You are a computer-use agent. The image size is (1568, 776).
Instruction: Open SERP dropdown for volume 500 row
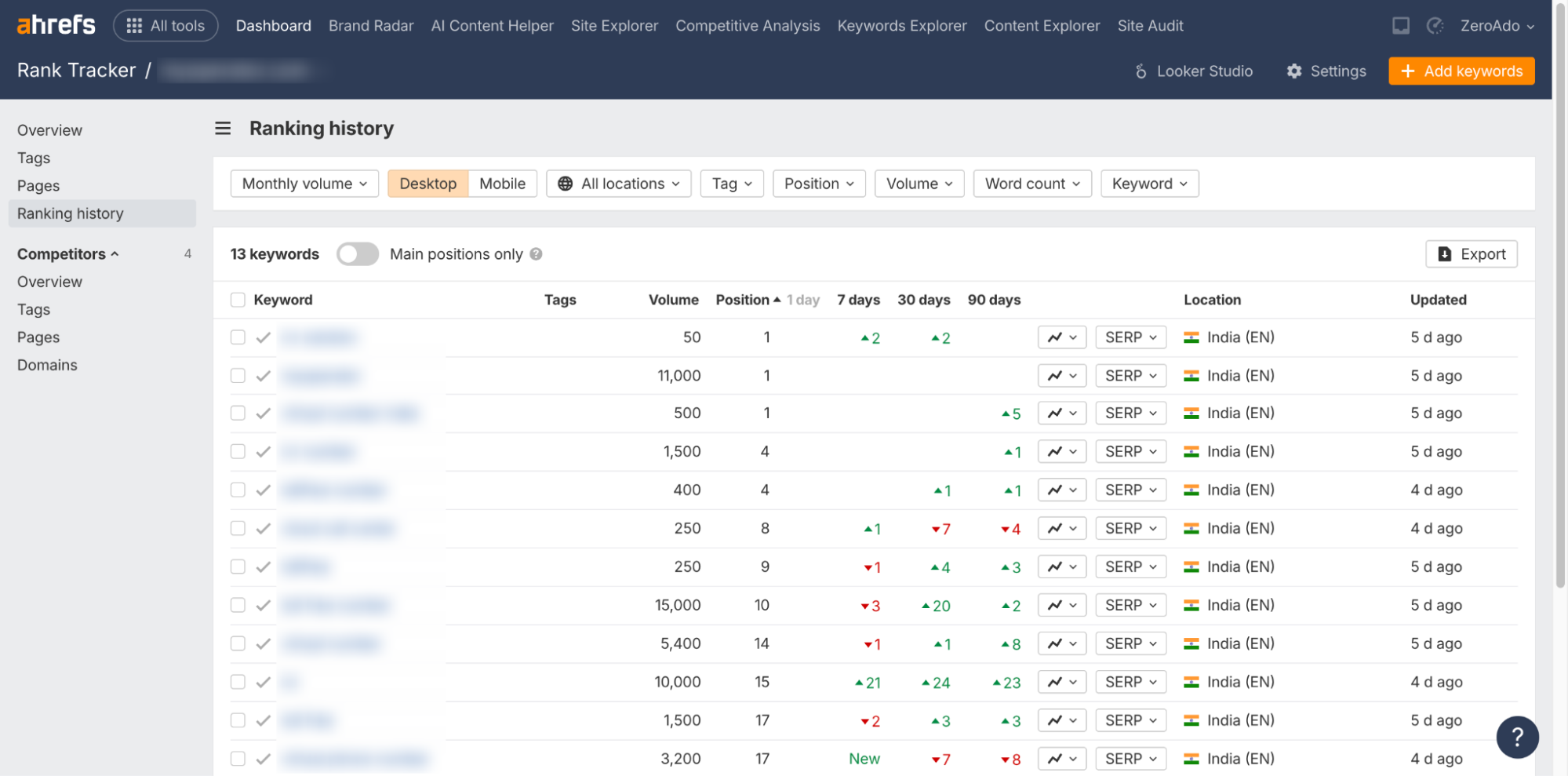tap(1130, 414)
